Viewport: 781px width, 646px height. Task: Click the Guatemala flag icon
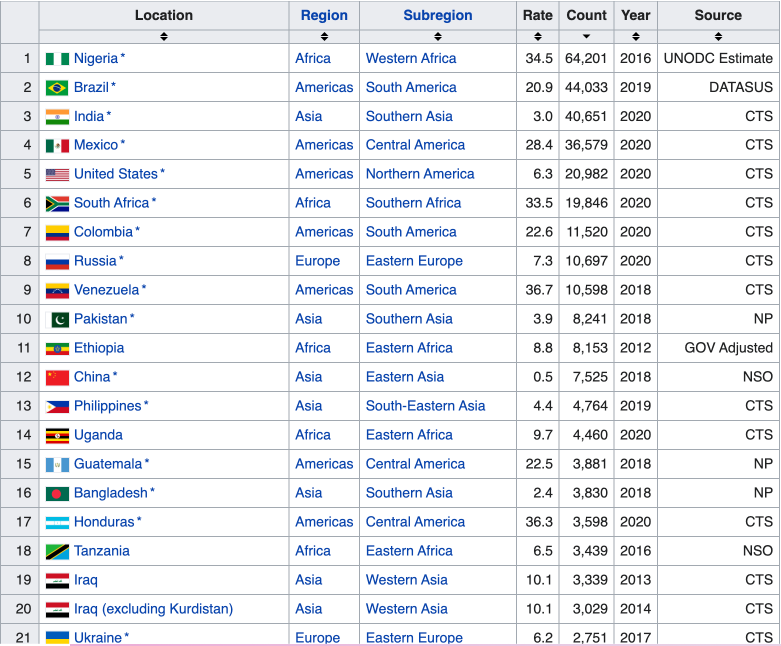pos(57,465)
